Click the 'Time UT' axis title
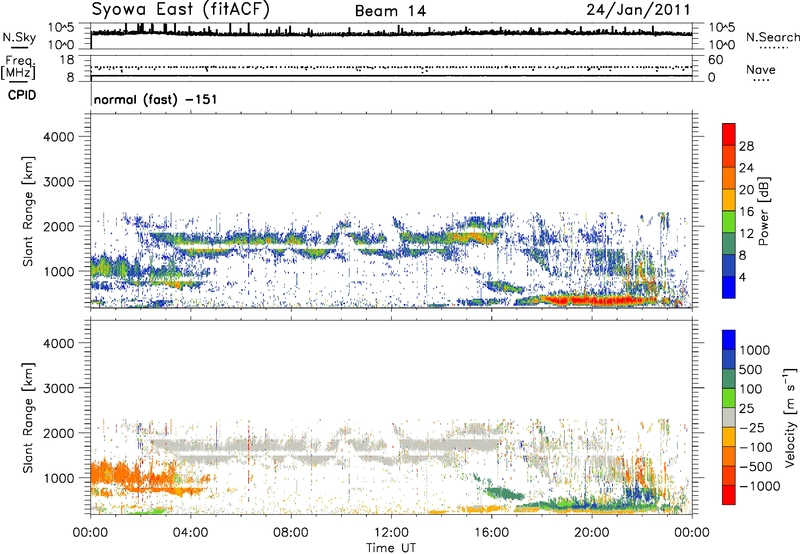The height and width of the screenshot is (554, 800). click(x=391, y=547)
